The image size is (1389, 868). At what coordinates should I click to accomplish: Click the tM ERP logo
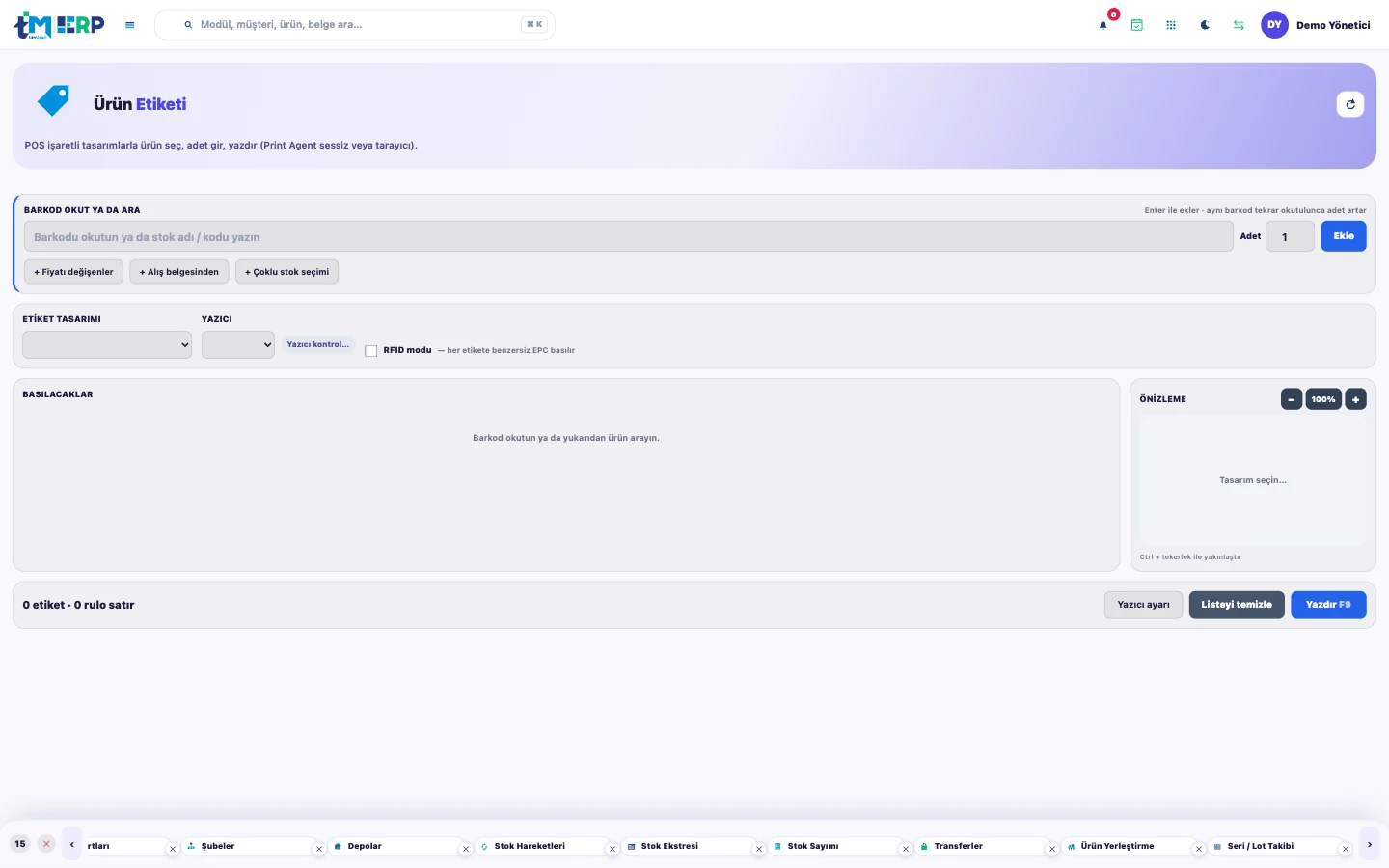click(59, 25)
